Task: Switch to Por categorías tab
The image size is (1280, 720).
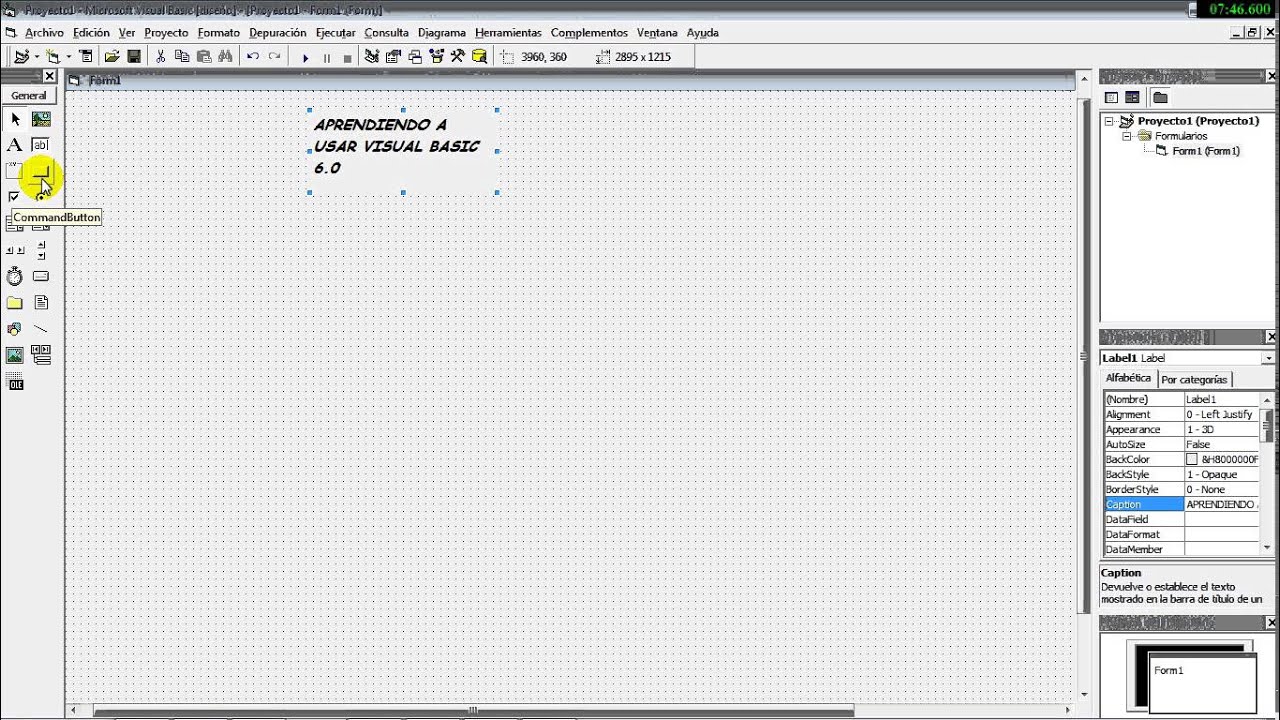Action: [x=1194, y=380]
